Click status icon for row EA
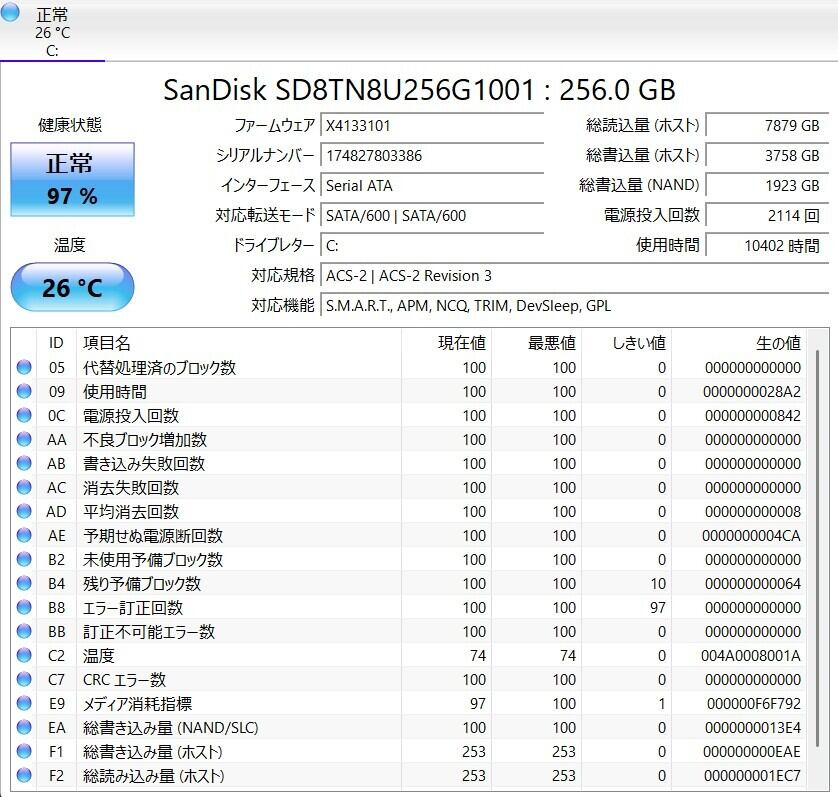838x797 pixels. coord(24,727)
